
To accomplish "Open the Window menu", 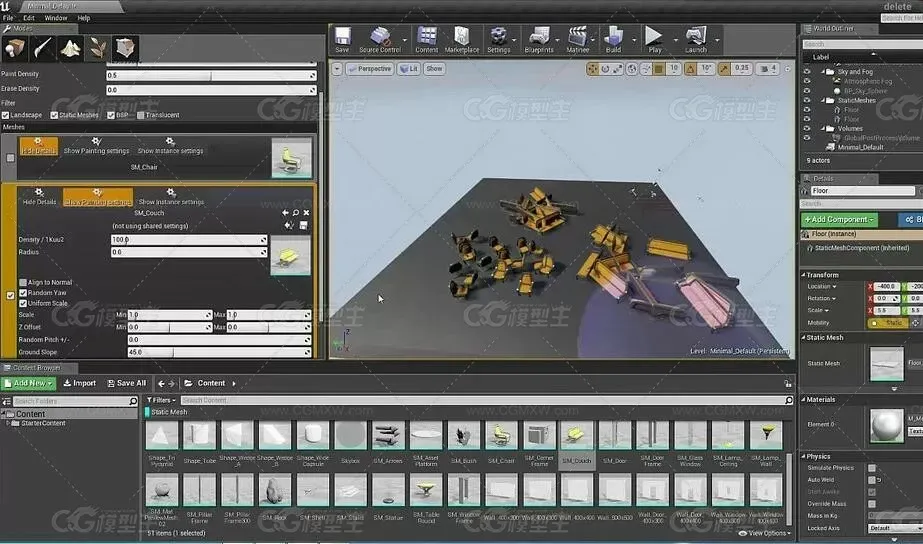I will click(56, 18).
